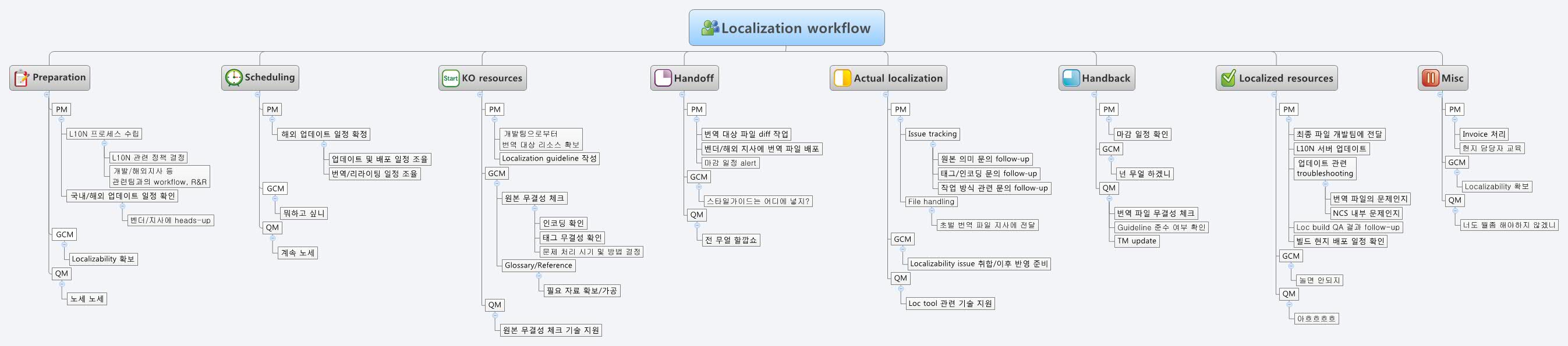The width and height of the screenshot is (1568, 346).
Task: Select '번역/리라이팅 일정 조율' node
Action: 374,173
